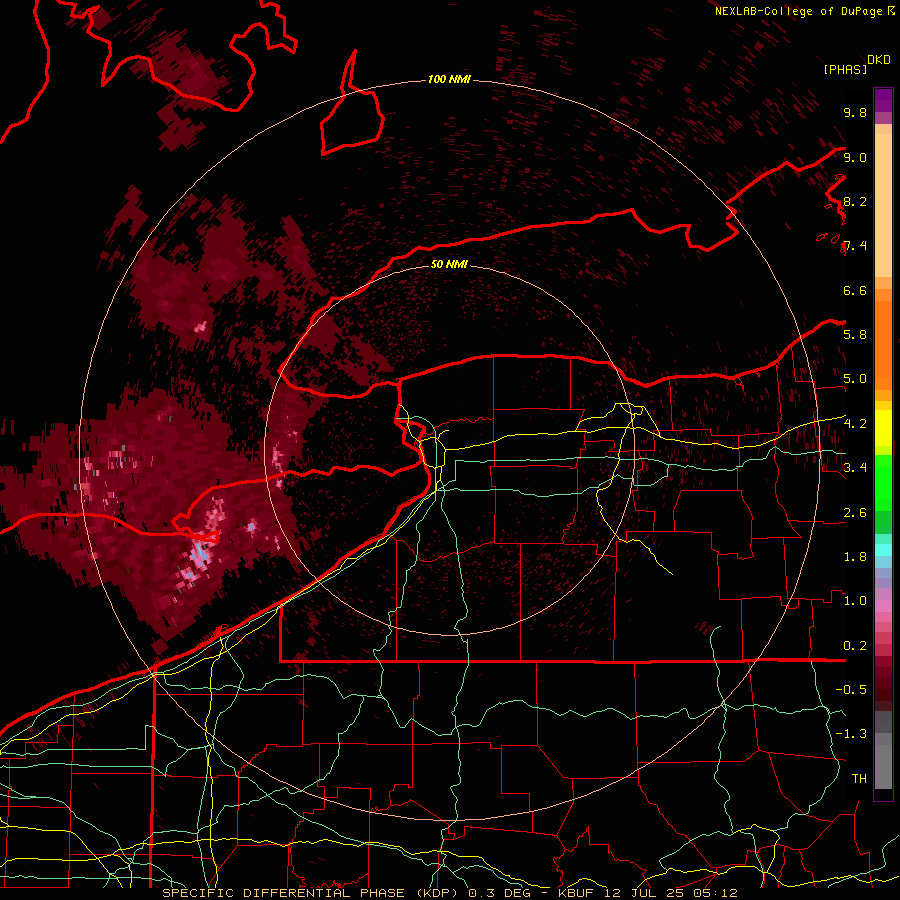The height and width of the screenshot is (900, 900).
Task: Click the TH threshold label
Action: click(x=859, y=779)
